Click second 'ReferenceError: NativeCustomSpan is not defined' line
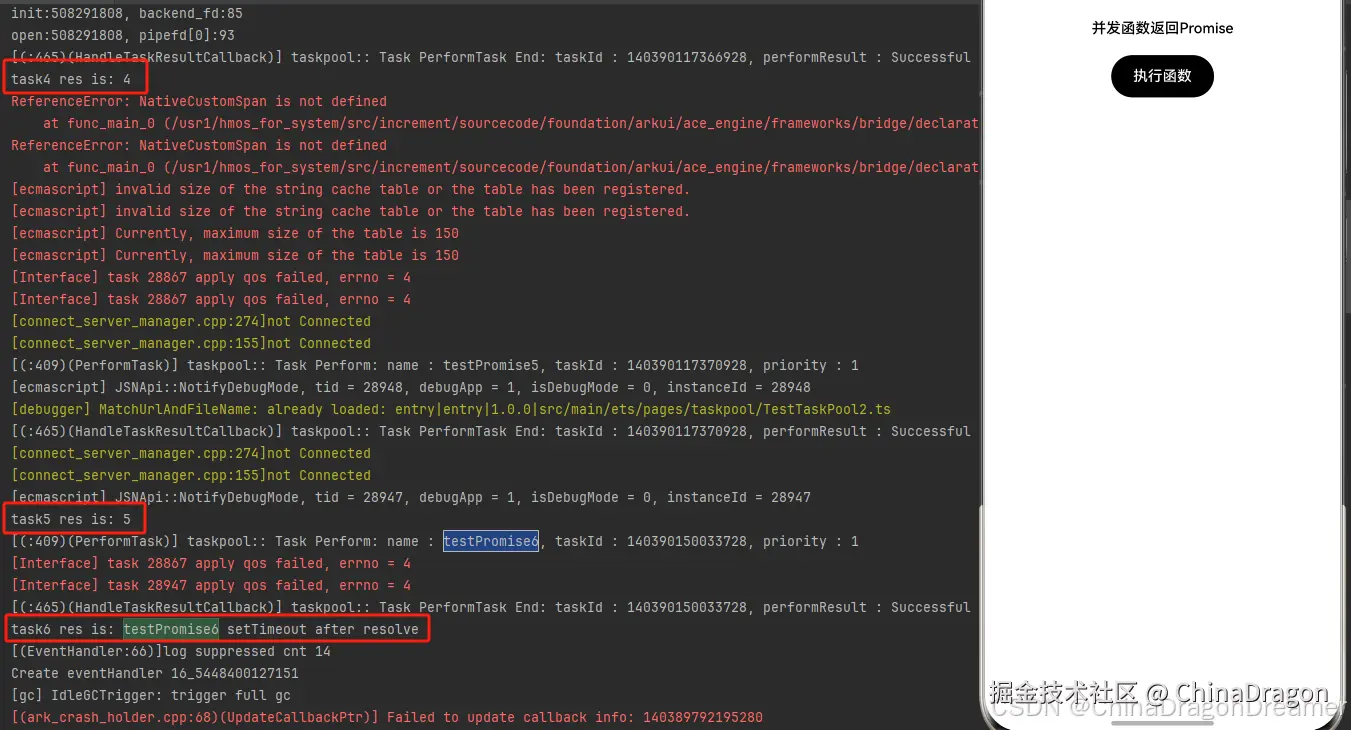The width and height of the screenshot is (1351, 730). pyautogui.click(x=199, y=145)
